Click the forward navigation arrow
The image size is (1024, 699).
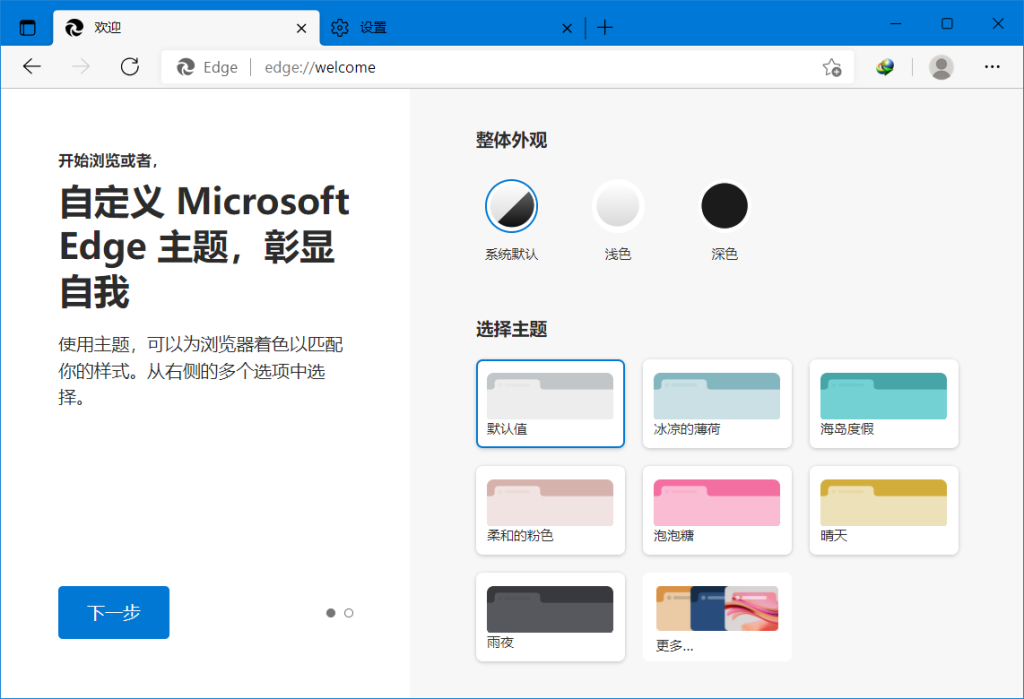click(x=81, y=67)
